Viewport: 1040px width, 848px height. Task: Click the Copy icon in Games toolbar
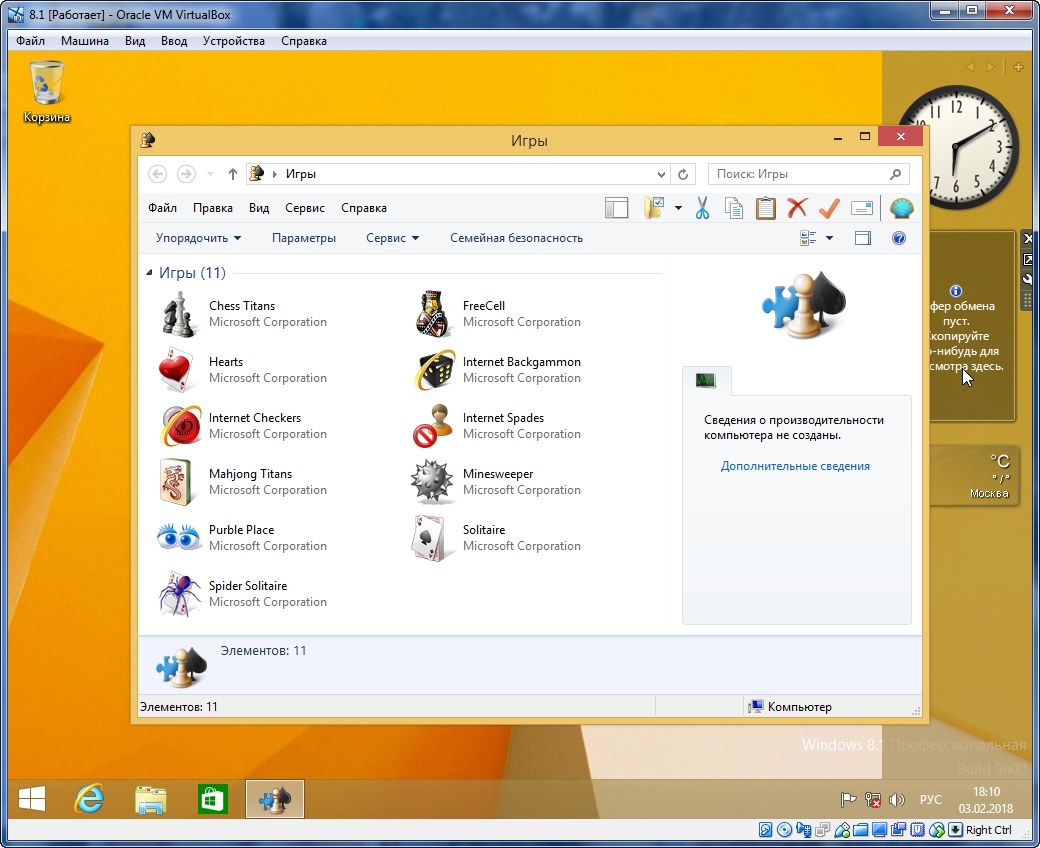(734, 208)
